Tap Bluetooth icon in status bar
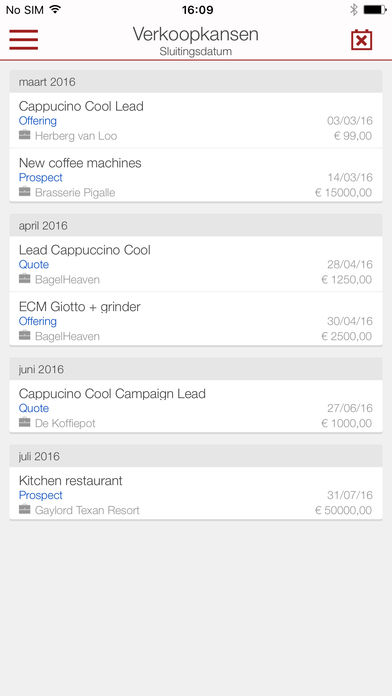 pyautogui.click(x=353, y=10)
